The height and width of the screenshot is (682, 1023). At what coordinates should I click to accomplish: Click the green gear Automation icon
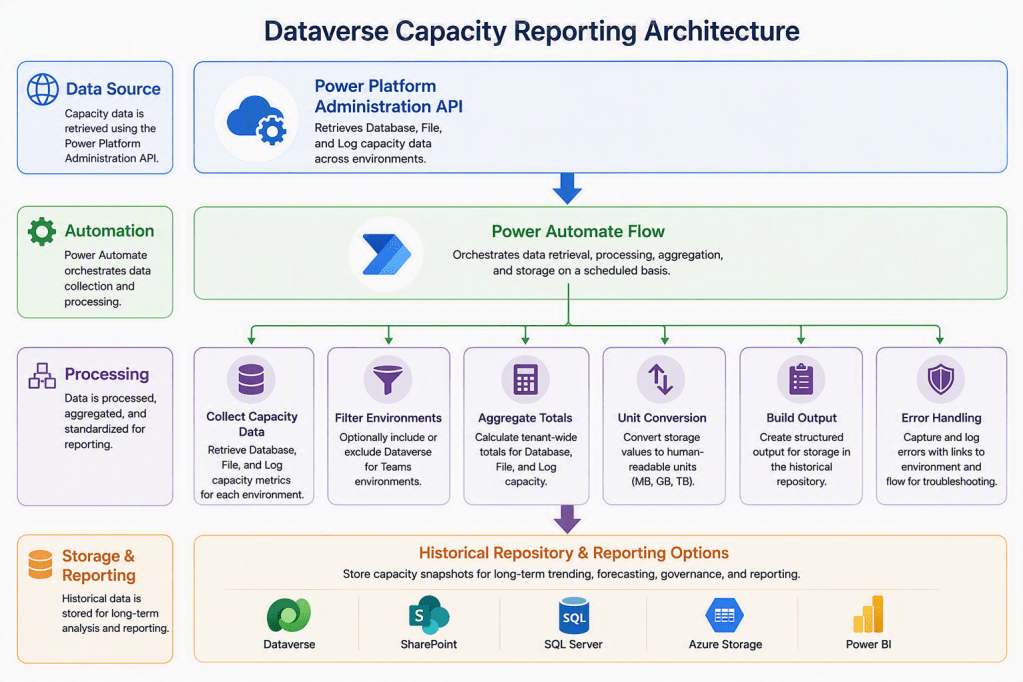(x=42, y=231)
